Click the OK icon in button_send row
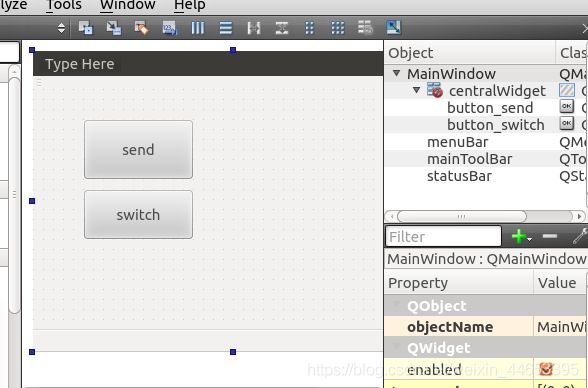Screen dimensions: 588x388 coord(567,106)
